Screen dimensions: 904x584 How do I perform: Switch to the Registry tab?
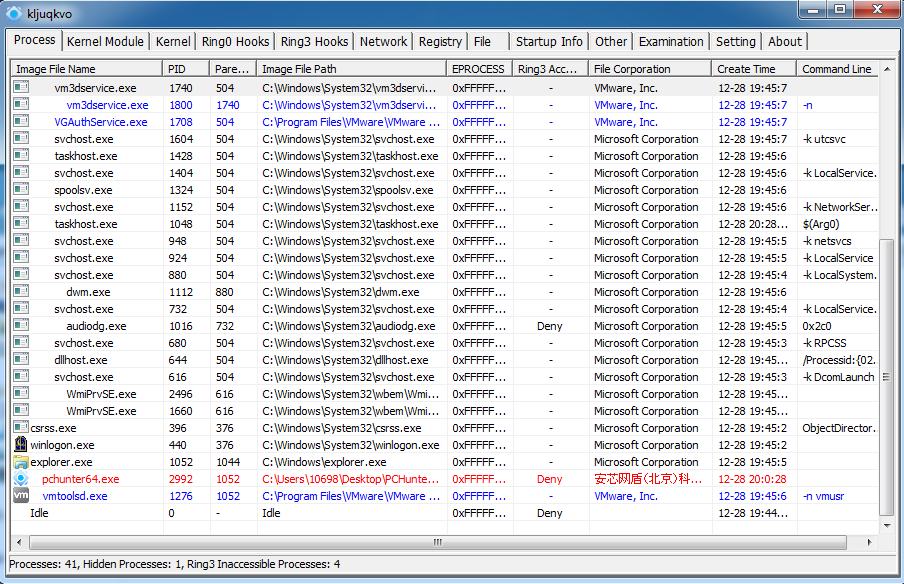pyautogui.click(x=440, y=42)
